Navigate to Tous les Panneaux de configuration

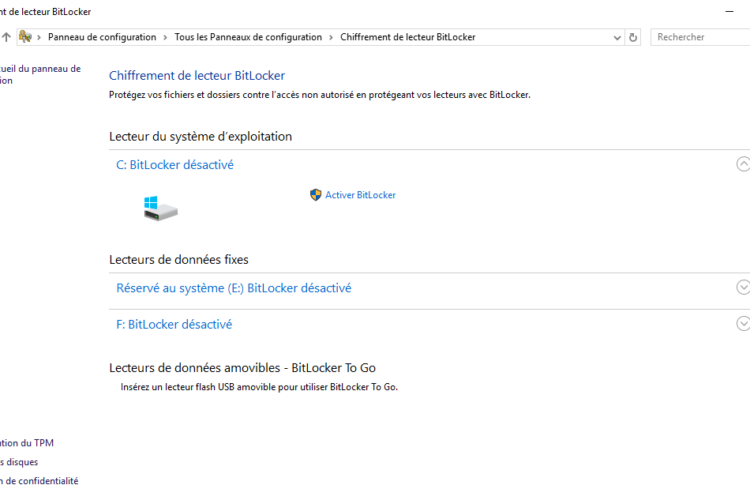(x=248, y=37)
